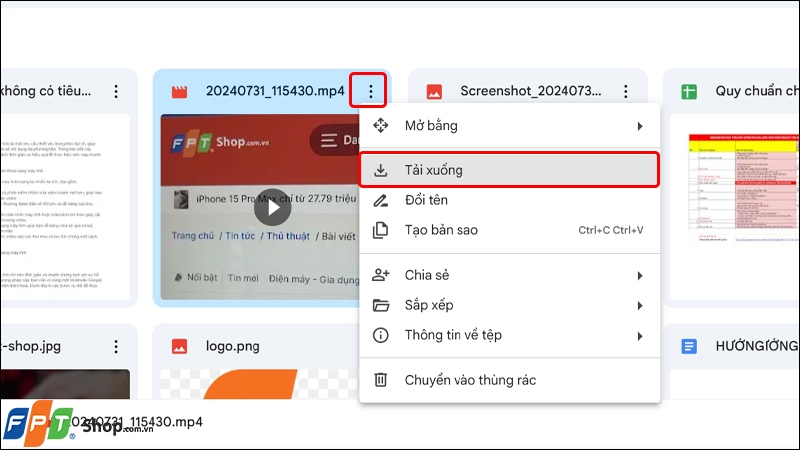Open the Quy chuẩn spreadsheet thumbnail

[735, 207]
